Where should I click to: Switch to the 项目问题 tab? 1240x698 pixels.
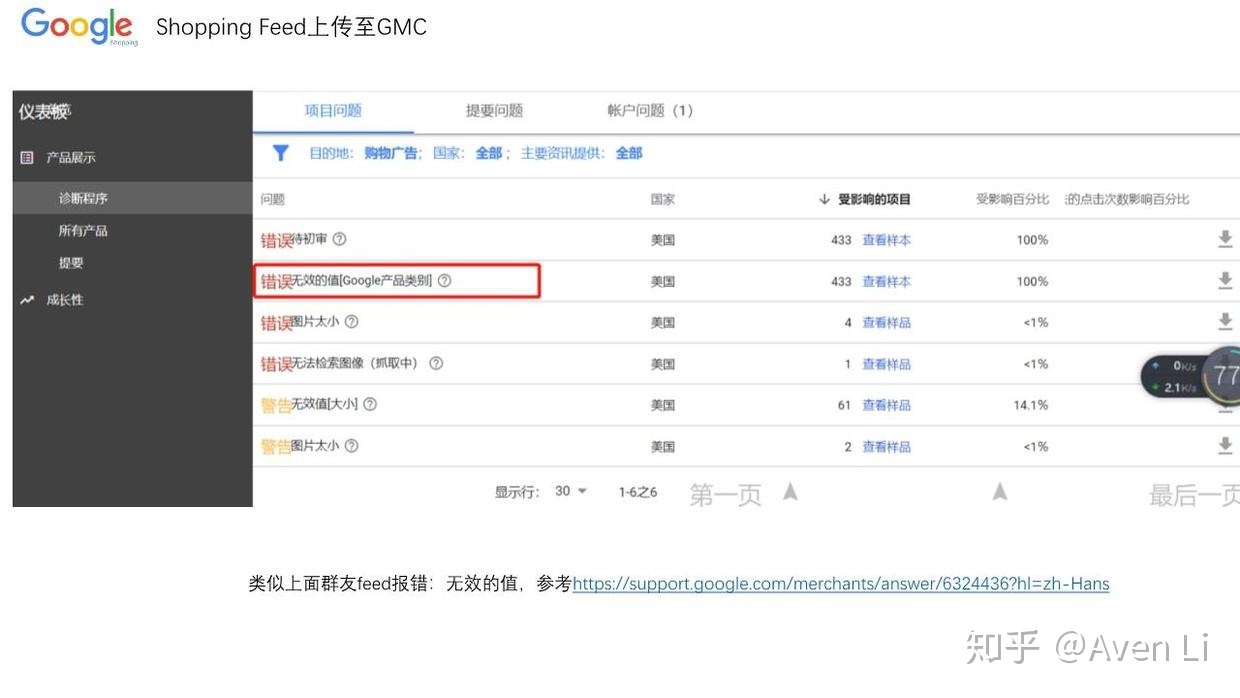point(333,111)
